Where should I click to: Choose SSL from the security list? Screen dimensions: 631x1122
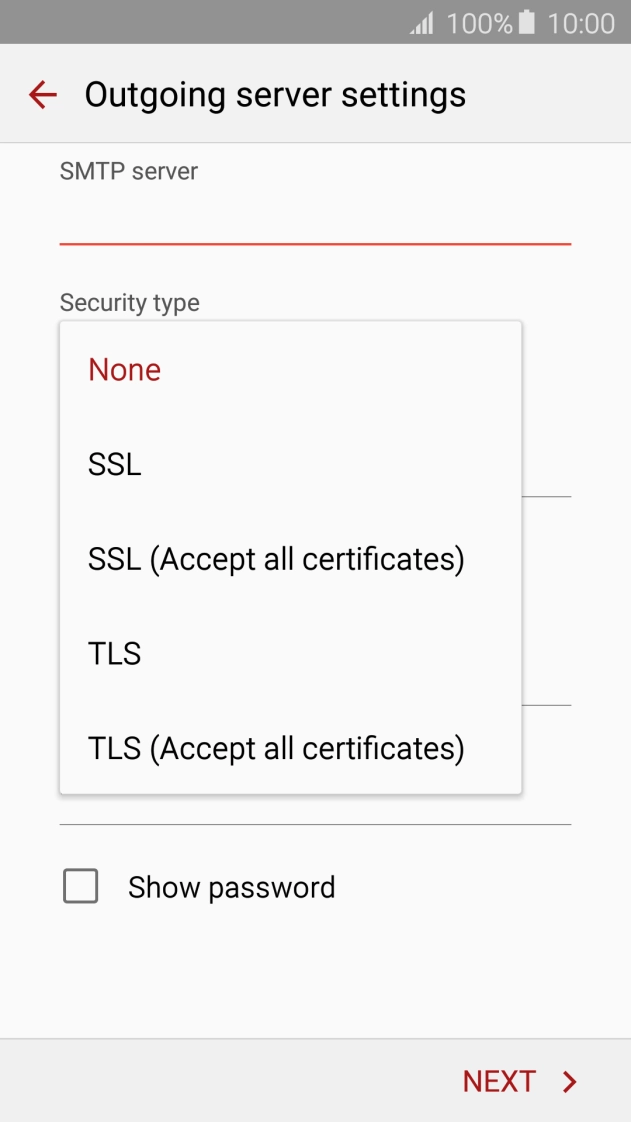click(x=113, y=463)
